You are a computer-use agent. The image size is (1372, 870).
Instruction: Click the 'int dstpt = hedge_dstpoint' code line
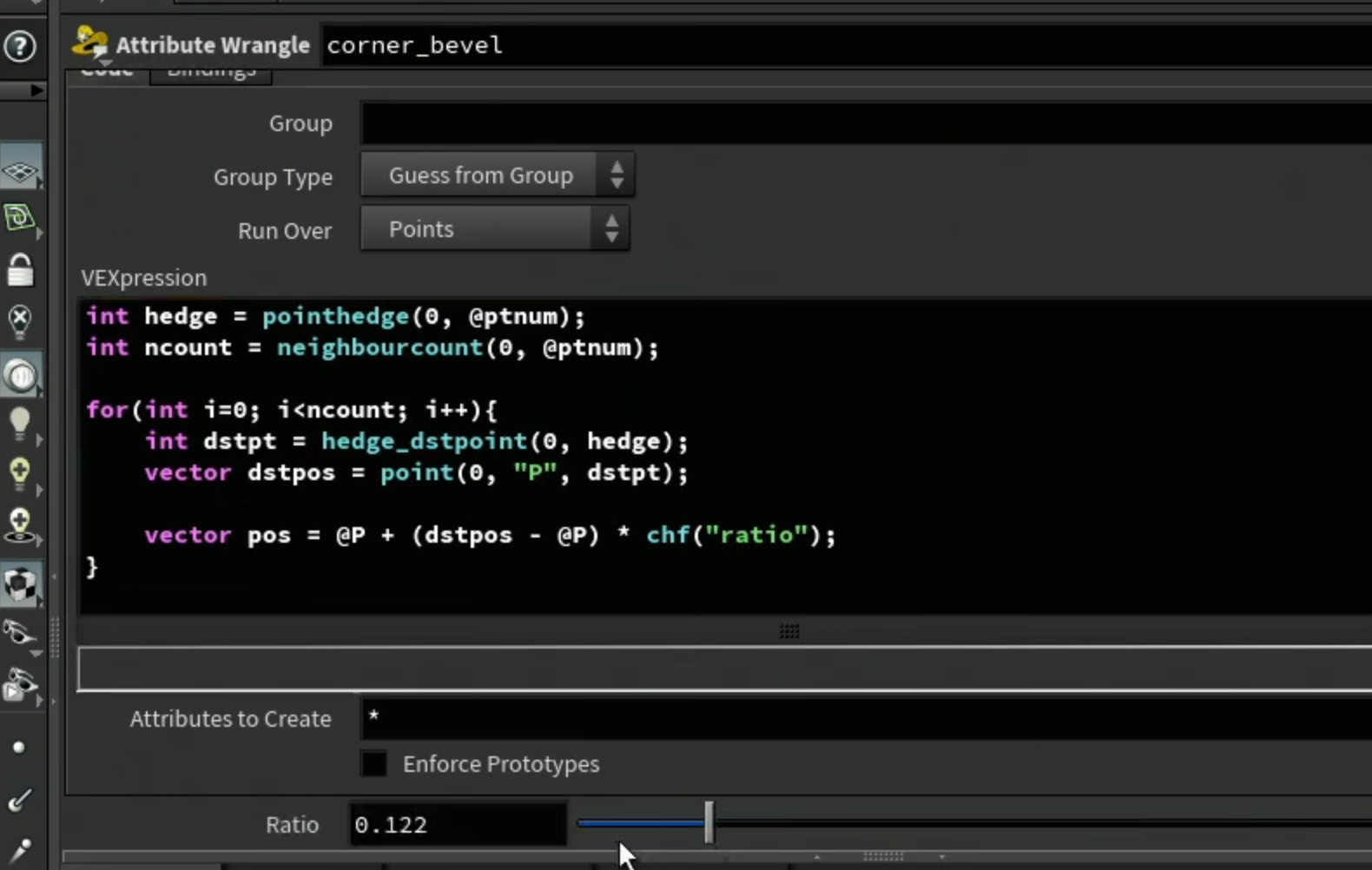(x=417, y=441)
